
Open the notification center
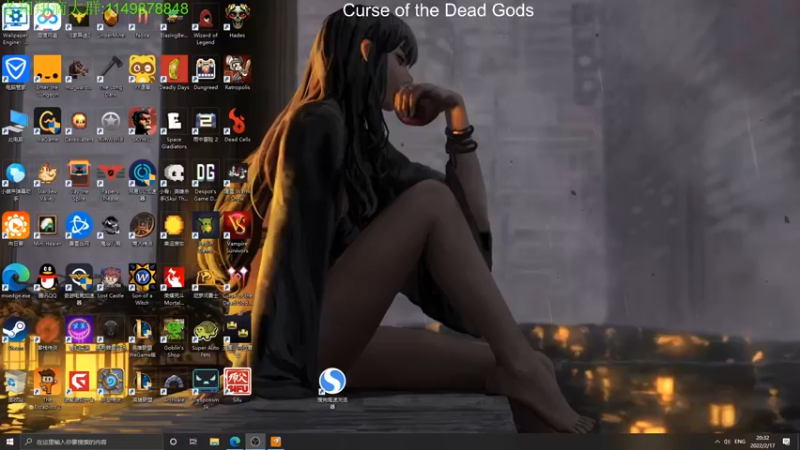coord(786,441)
